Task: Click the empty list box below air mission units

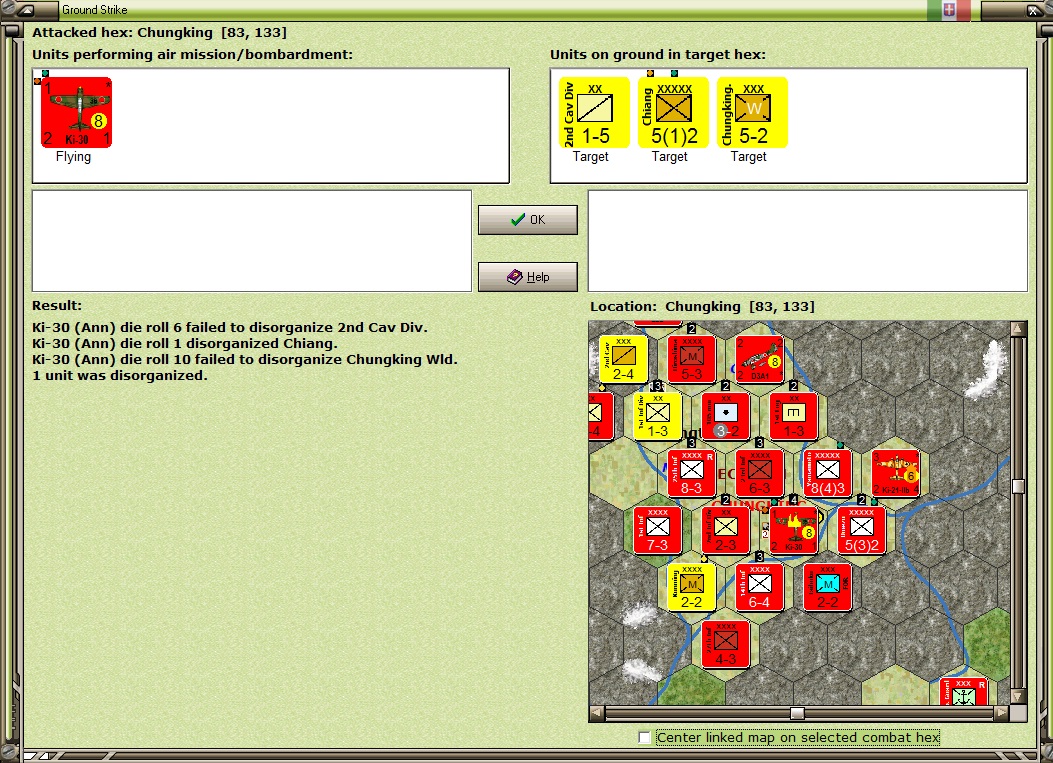Action: [252, 241]
